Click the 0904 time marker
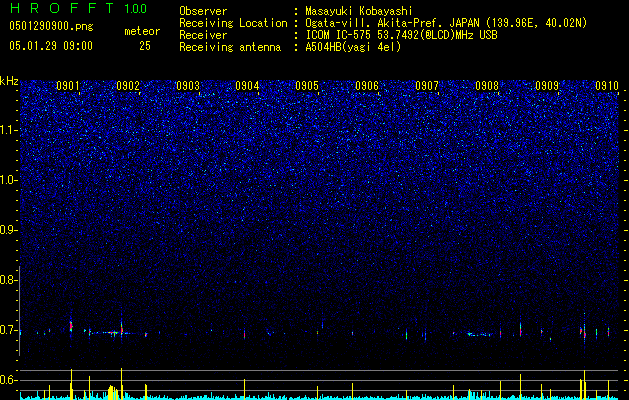Viewport: 629px width, 400px height. point(247,86)
